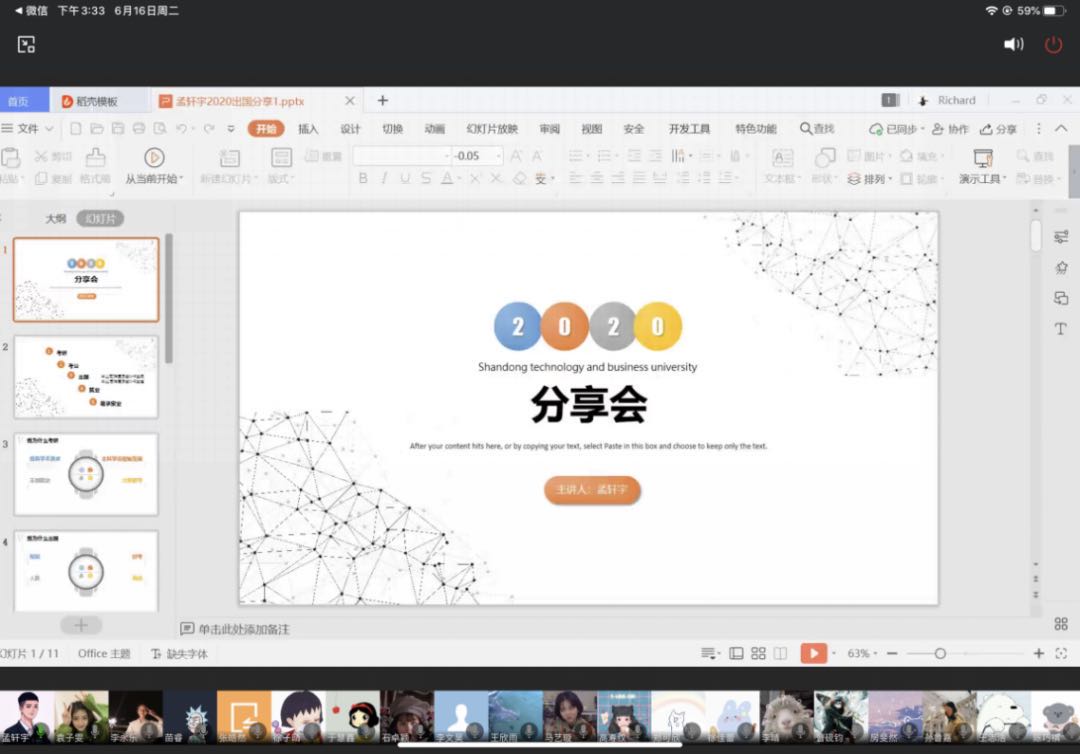Open the 插入 insert ribbon tab
This screenshot has width=1080, height=754.
308,129
